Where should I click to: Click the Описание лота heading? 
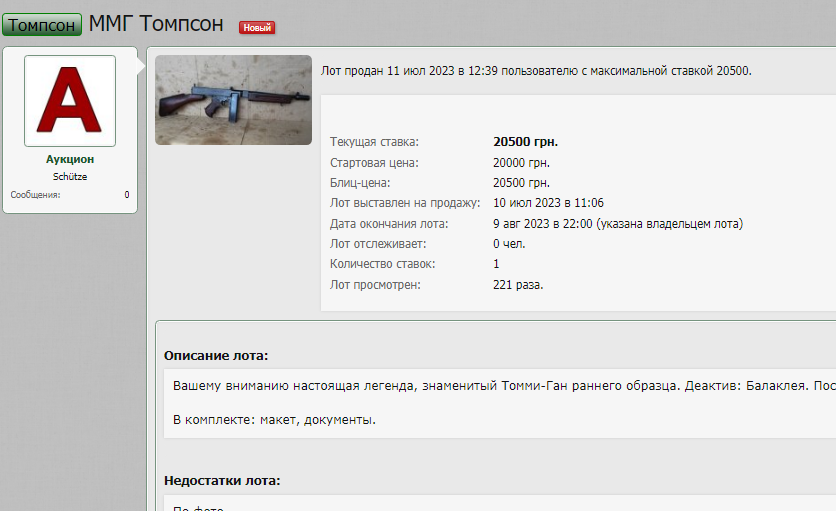216,356
